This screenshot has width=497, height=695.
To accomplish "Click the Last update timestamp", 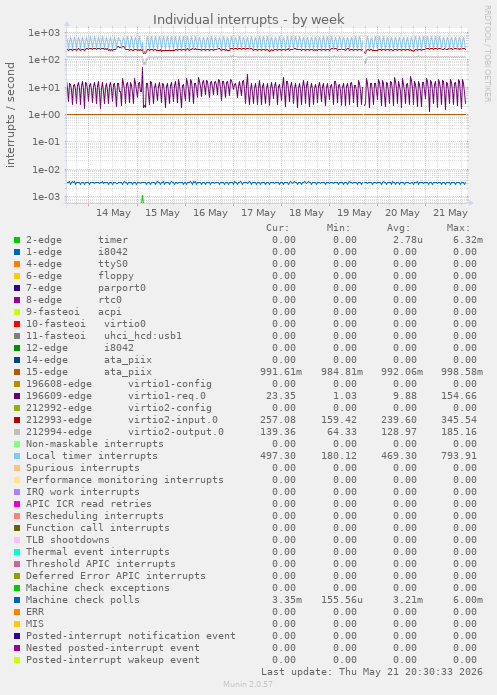I will pos(372,672).
